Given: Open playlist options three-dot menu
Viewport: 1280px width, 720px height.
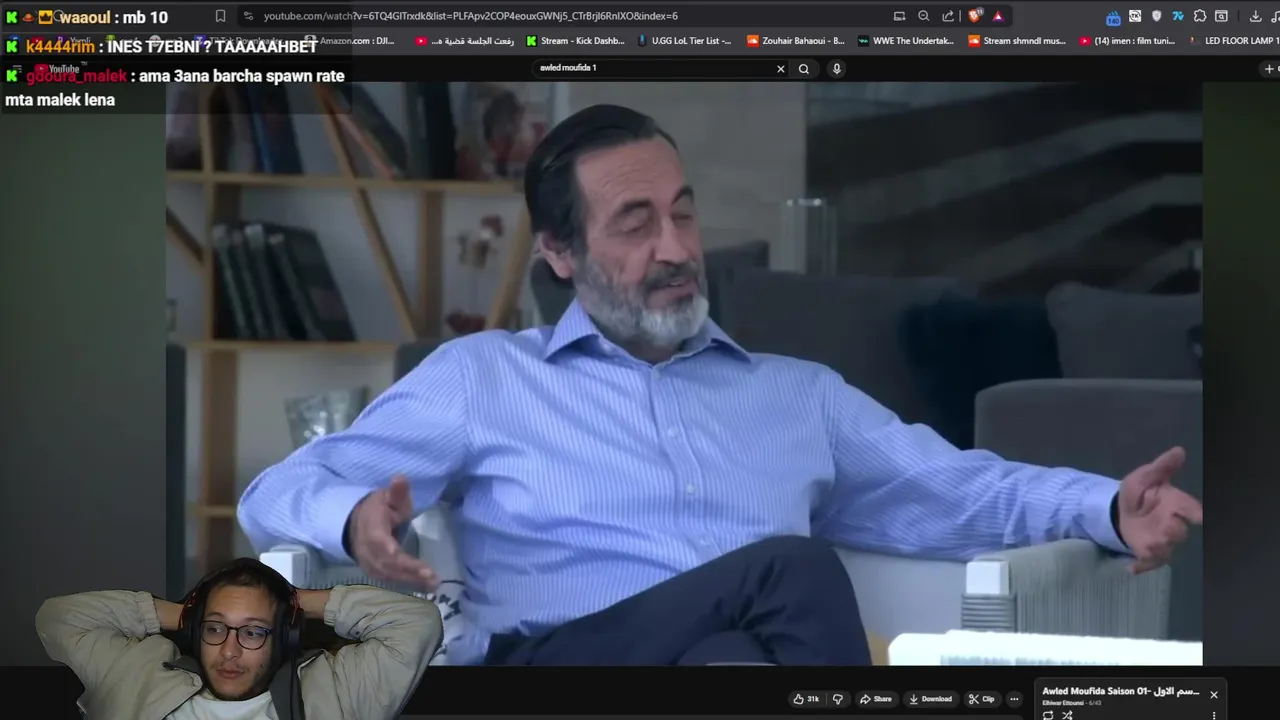Looking at the screenshot, I should [1214, 715].
